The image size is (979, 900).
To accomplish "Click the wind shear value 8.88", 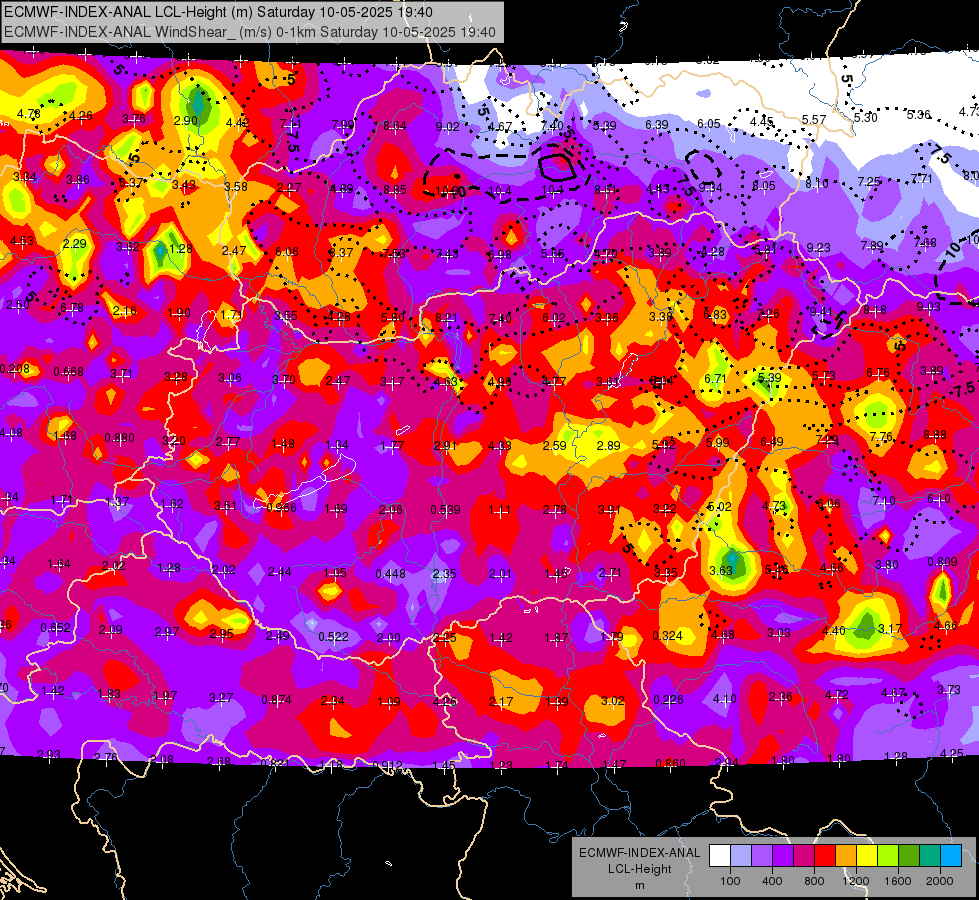I will click(935, 434).
